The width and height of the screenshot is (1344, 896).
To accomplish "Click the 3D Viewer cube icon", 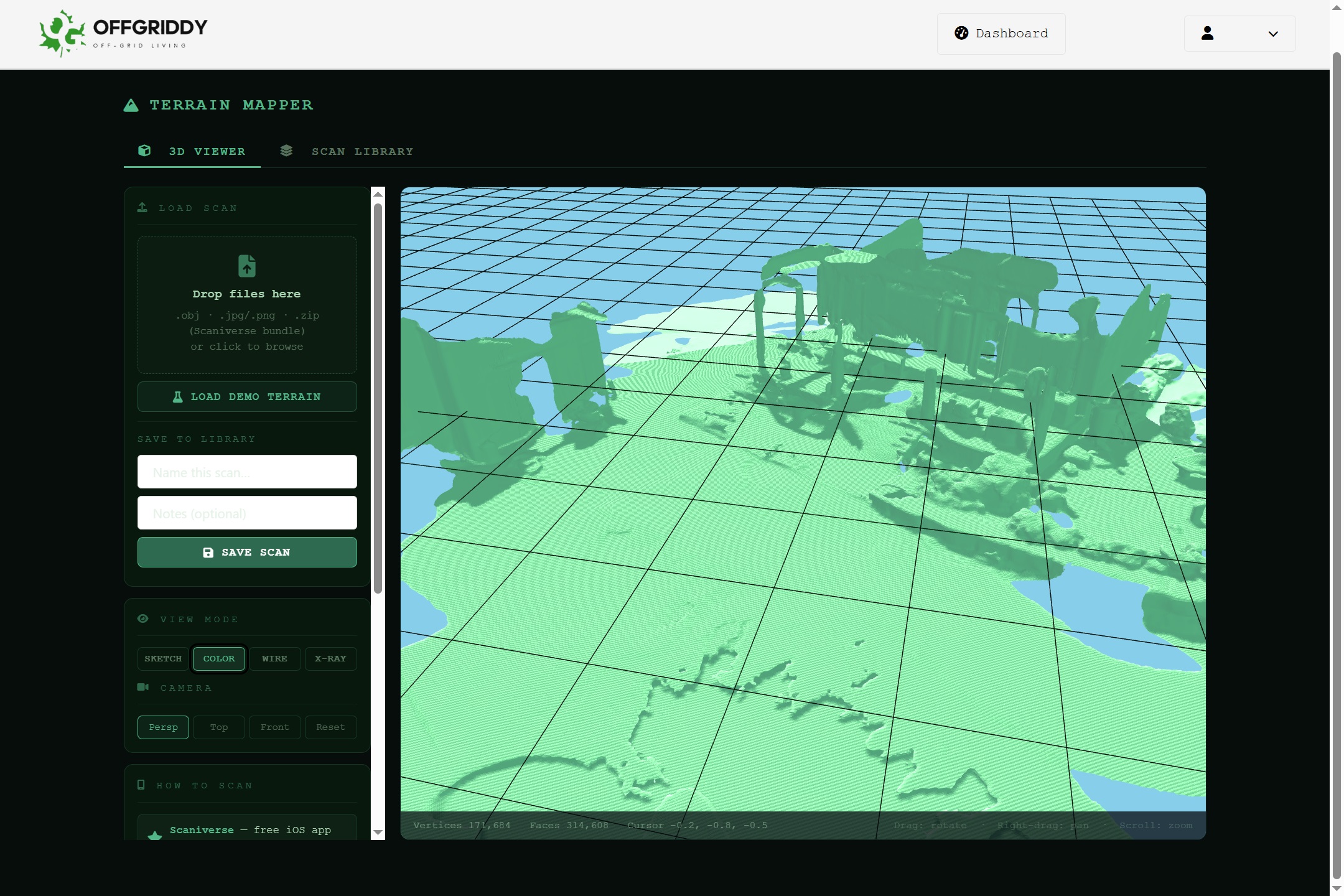I will coord(144,151).
